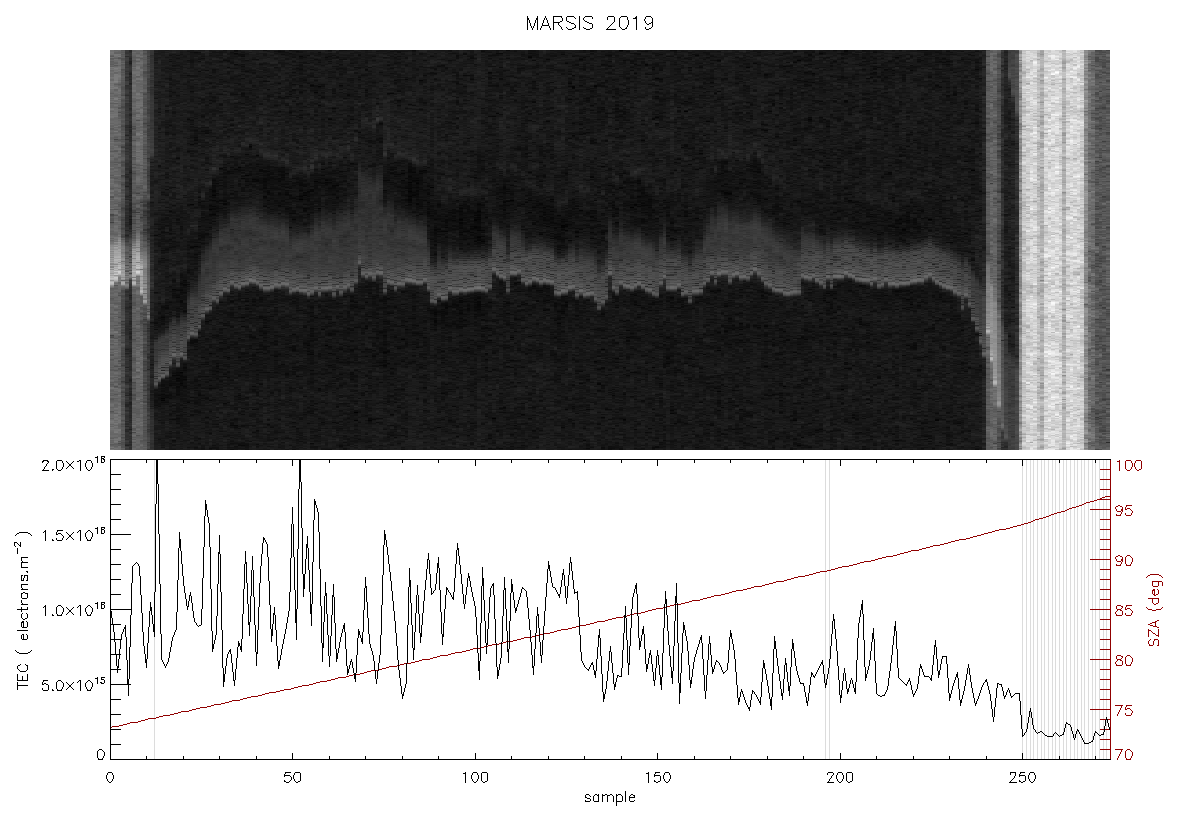The image size is (1180, 830).
Task: Click x-axis tick label 100
Action: click(476, 778)
